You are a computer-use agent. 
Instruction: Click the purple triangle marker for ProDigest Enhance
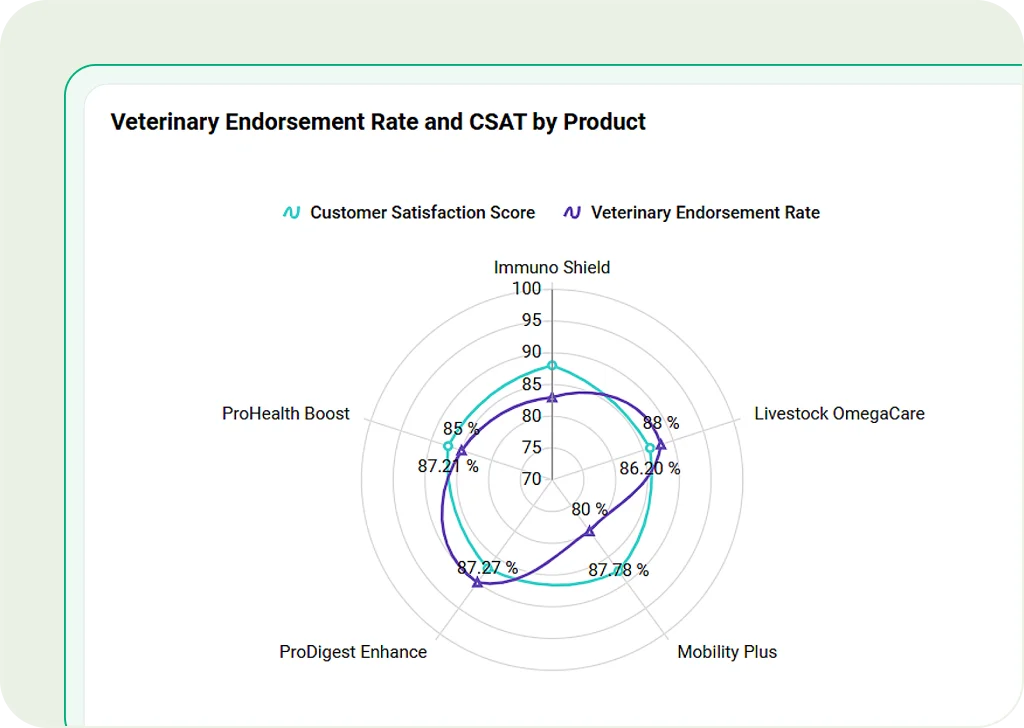click(x=477, y=582)
